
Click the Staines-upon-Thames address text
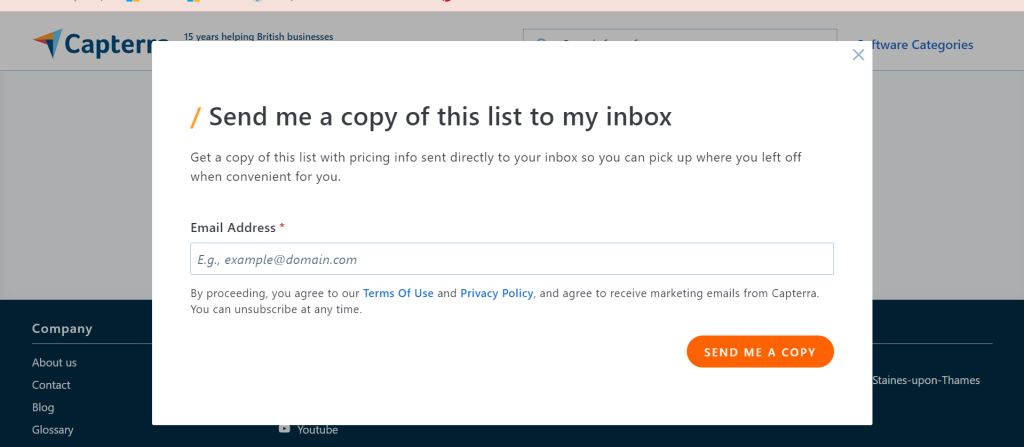(x=926, y=380)
